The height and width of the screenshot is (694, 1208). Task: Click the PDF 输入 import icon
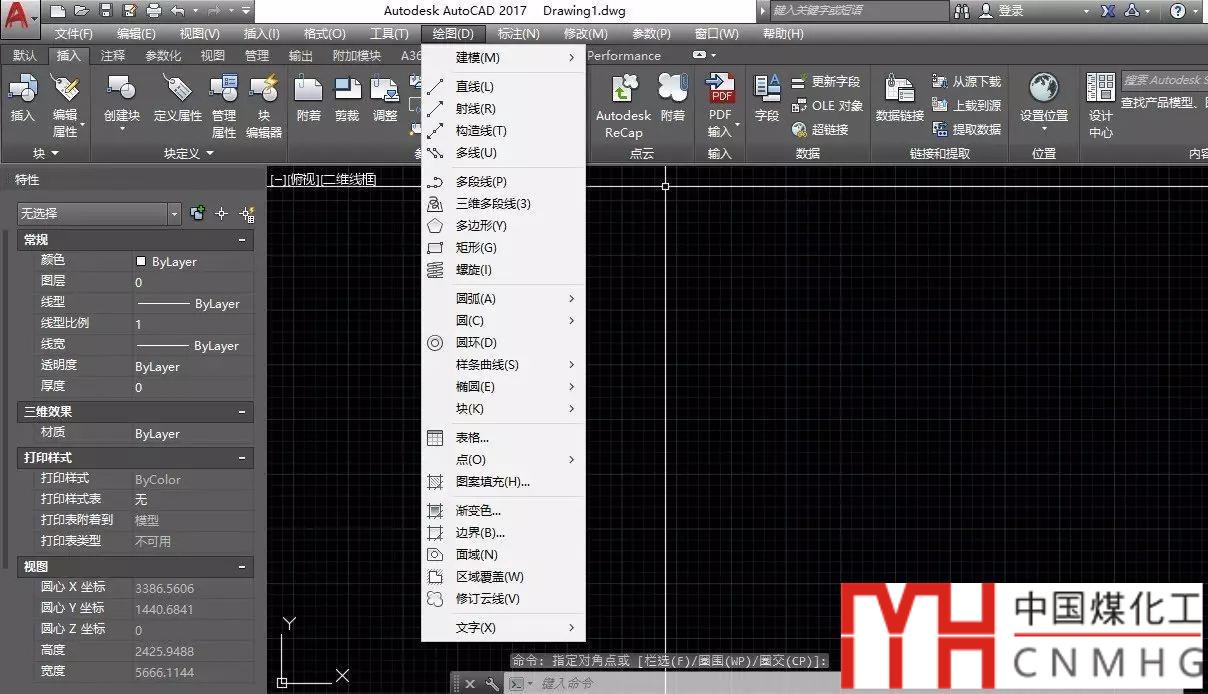pyautogui.click(x=720, y=91)
